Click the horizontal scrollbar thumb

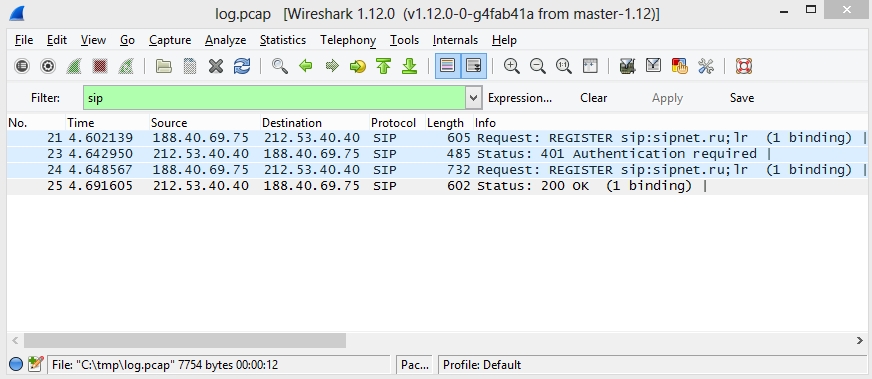185,340
